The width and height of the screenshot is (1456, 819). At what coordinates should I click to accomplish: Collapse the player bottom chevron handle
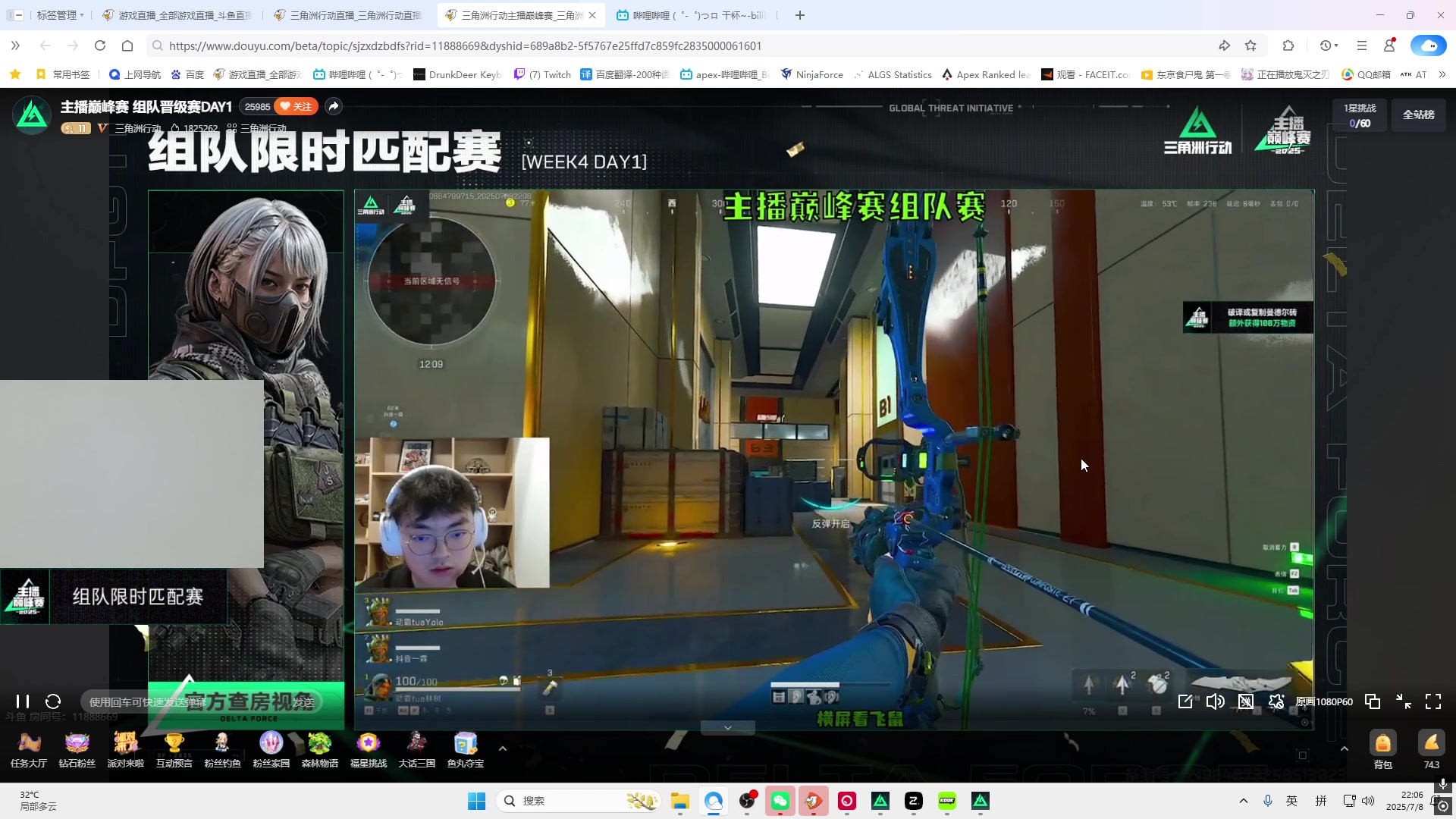(728, 728)
